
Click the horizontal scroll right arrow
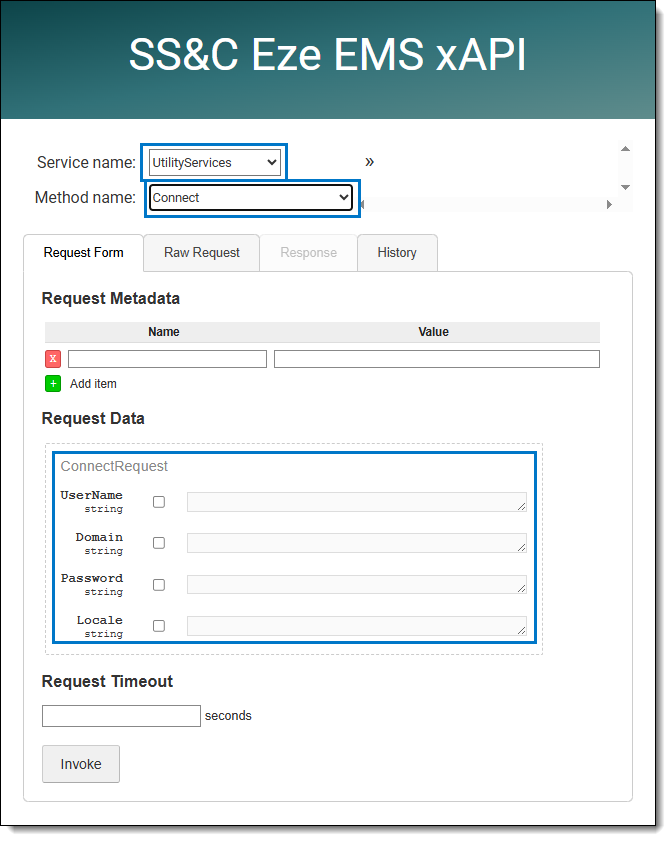609,204
